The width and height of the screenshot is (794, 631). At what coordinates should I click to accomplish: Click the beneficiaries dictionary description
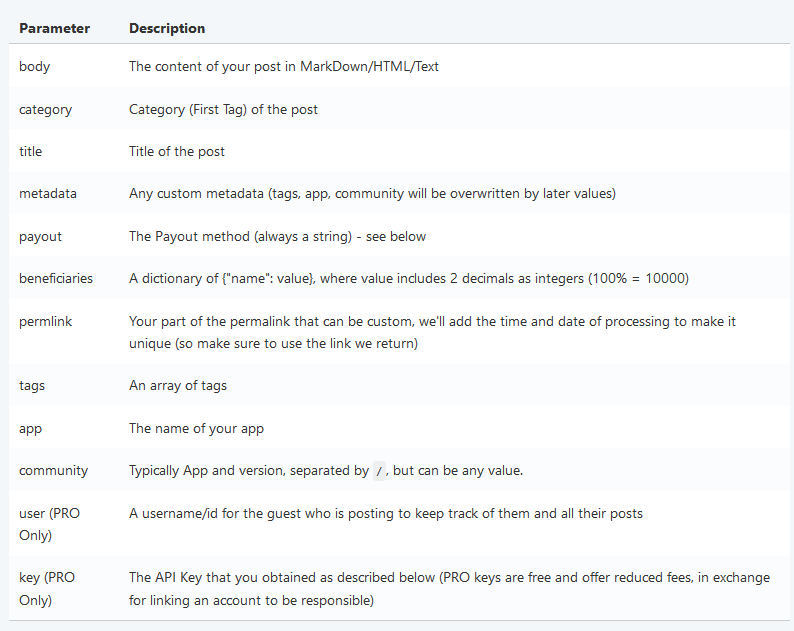pos(409,279)
